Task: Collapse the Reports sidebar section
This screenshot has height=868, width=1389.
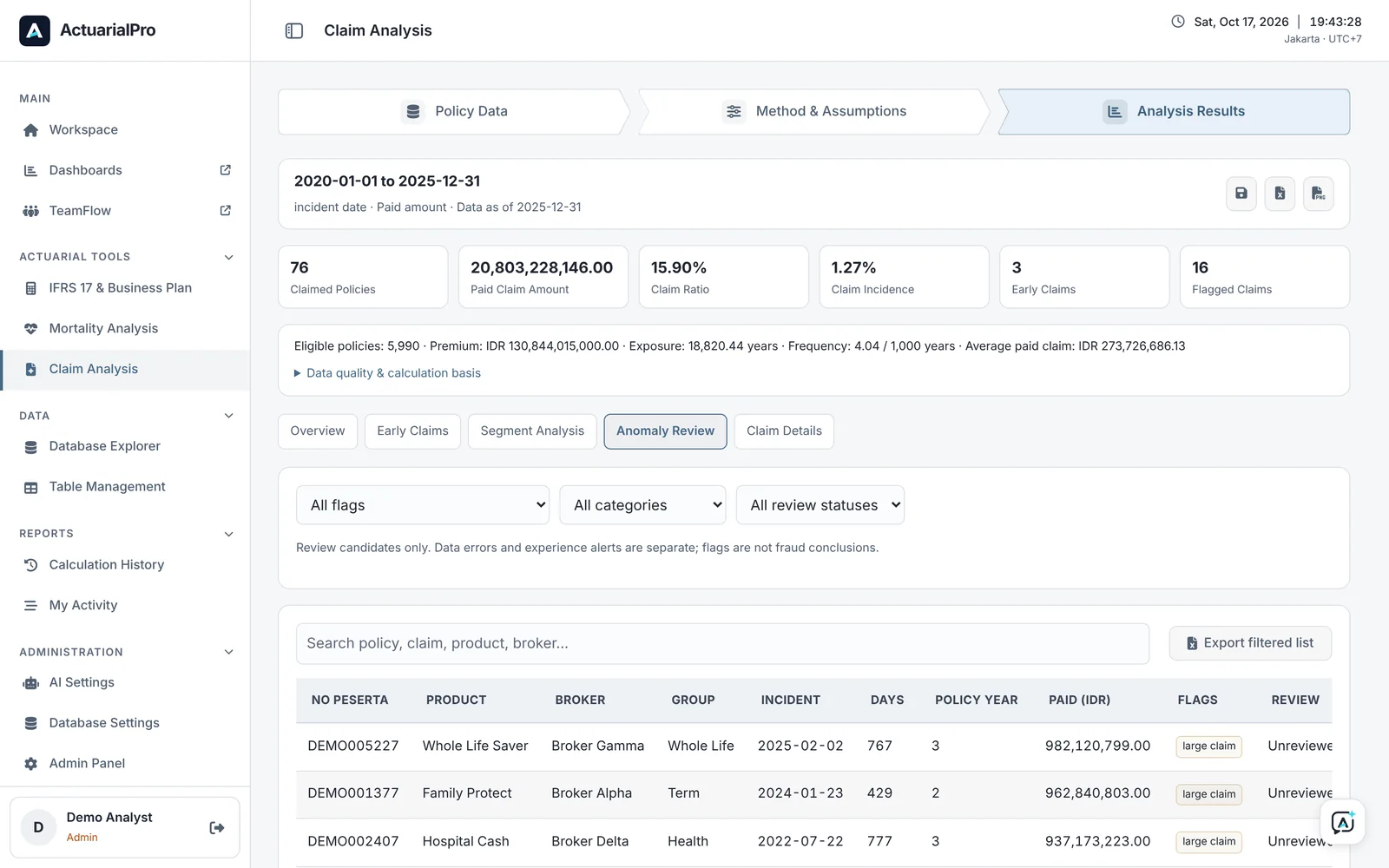Action: point(229,534)
